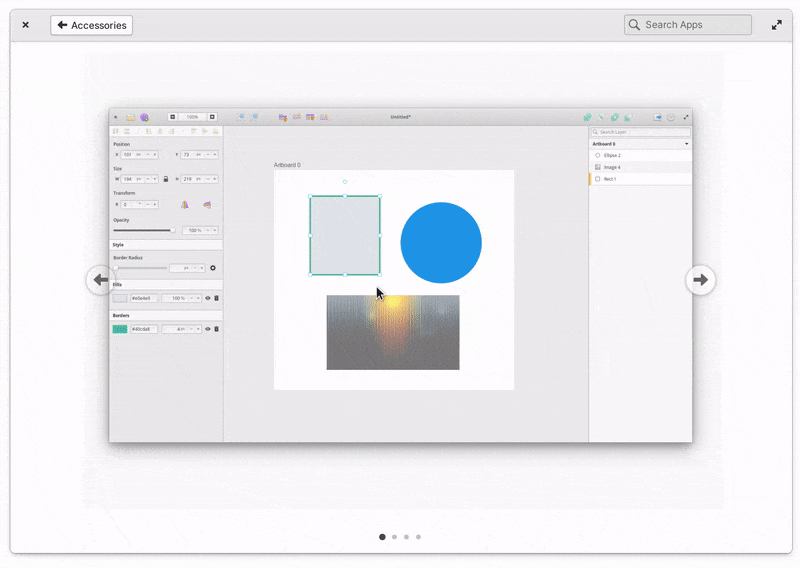Viewport: 800px width, 569px height.
Task: Jump to the fourth screenshot dot
Action: 418,537
